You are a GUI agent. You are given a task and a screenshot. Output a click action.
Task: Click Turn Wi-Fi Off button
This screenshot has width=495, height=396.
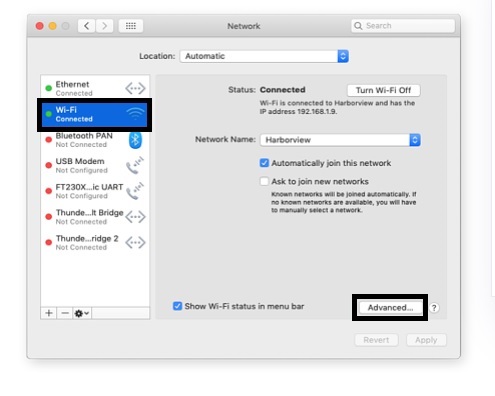[x=383, y=90]
